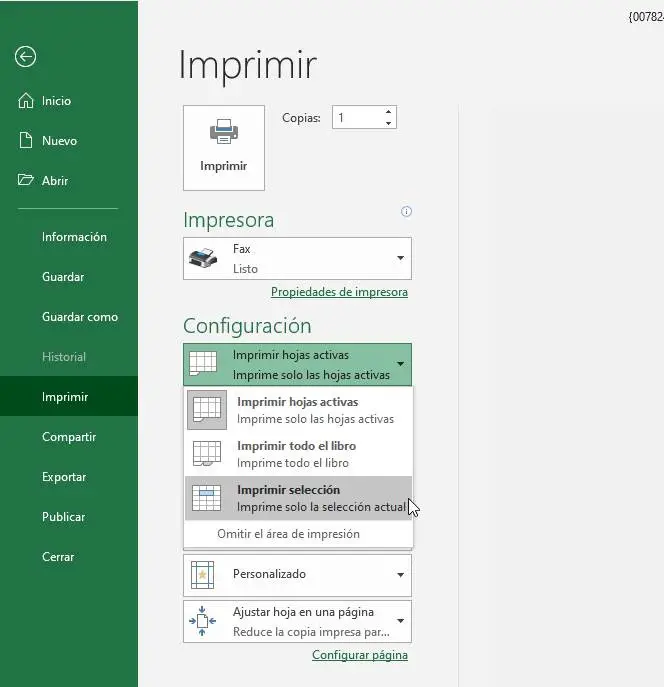Click the active sheets grid icon in list
Viewport: 664px width, 687px height.
pyautogui.click(x=207, y=410)
